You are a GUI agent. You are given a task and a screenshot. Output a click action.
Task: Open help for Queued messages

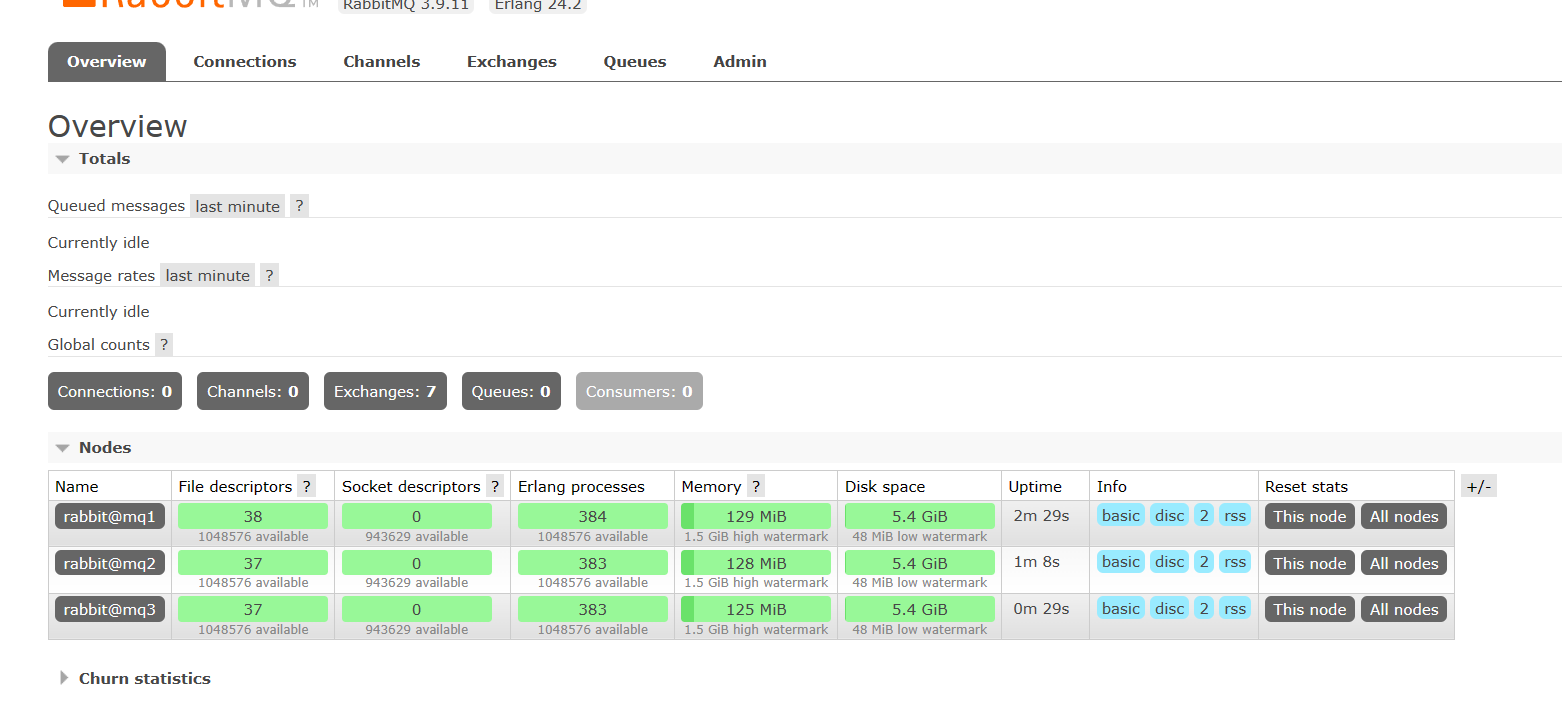(299, 206)
